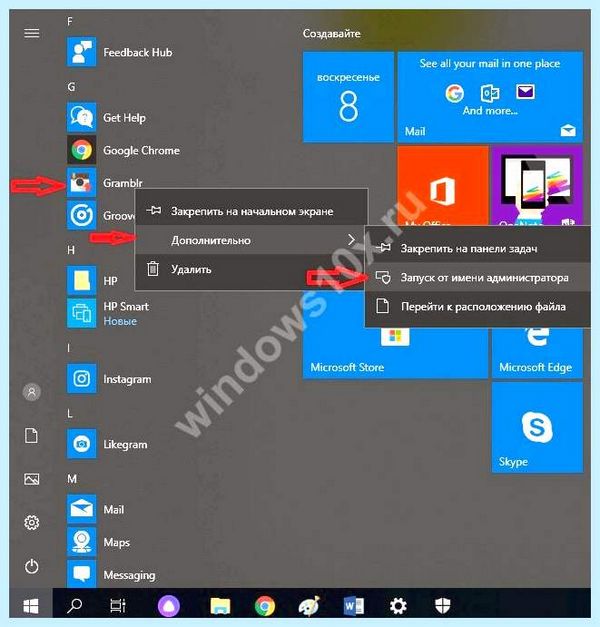Click the Новые label under HP Smart
This screenshot has height=627, width=600.
click(120, 321)
